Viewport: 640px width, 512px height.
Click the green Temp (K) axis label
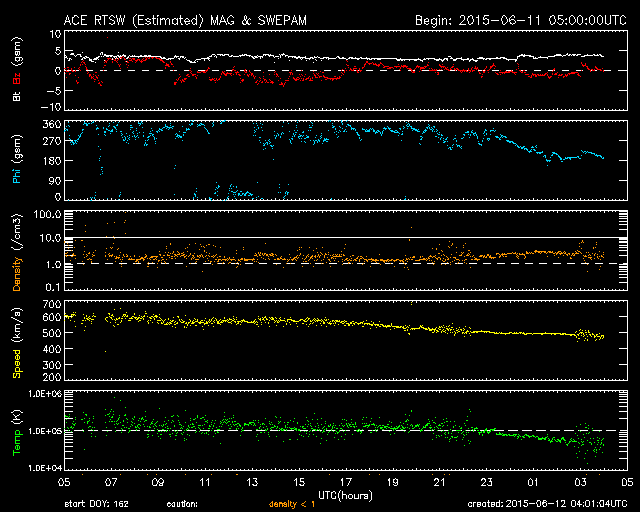pyautogui.click(x=16, y=430)
